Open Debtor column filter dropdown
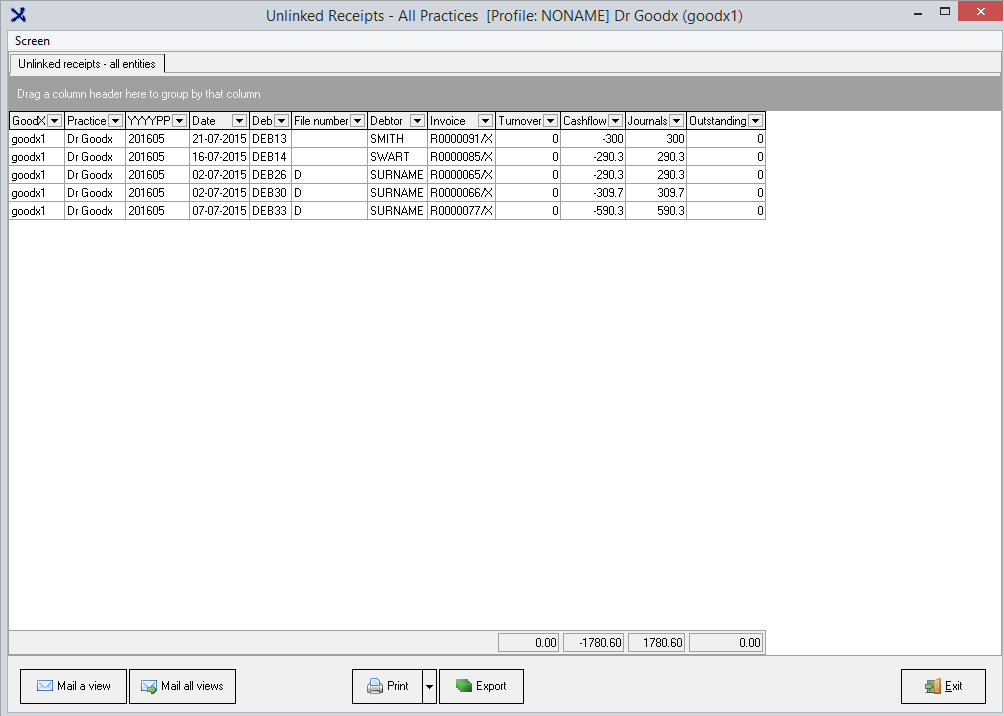The height and width of the screenshot is (716, 1004). [417, 120]
